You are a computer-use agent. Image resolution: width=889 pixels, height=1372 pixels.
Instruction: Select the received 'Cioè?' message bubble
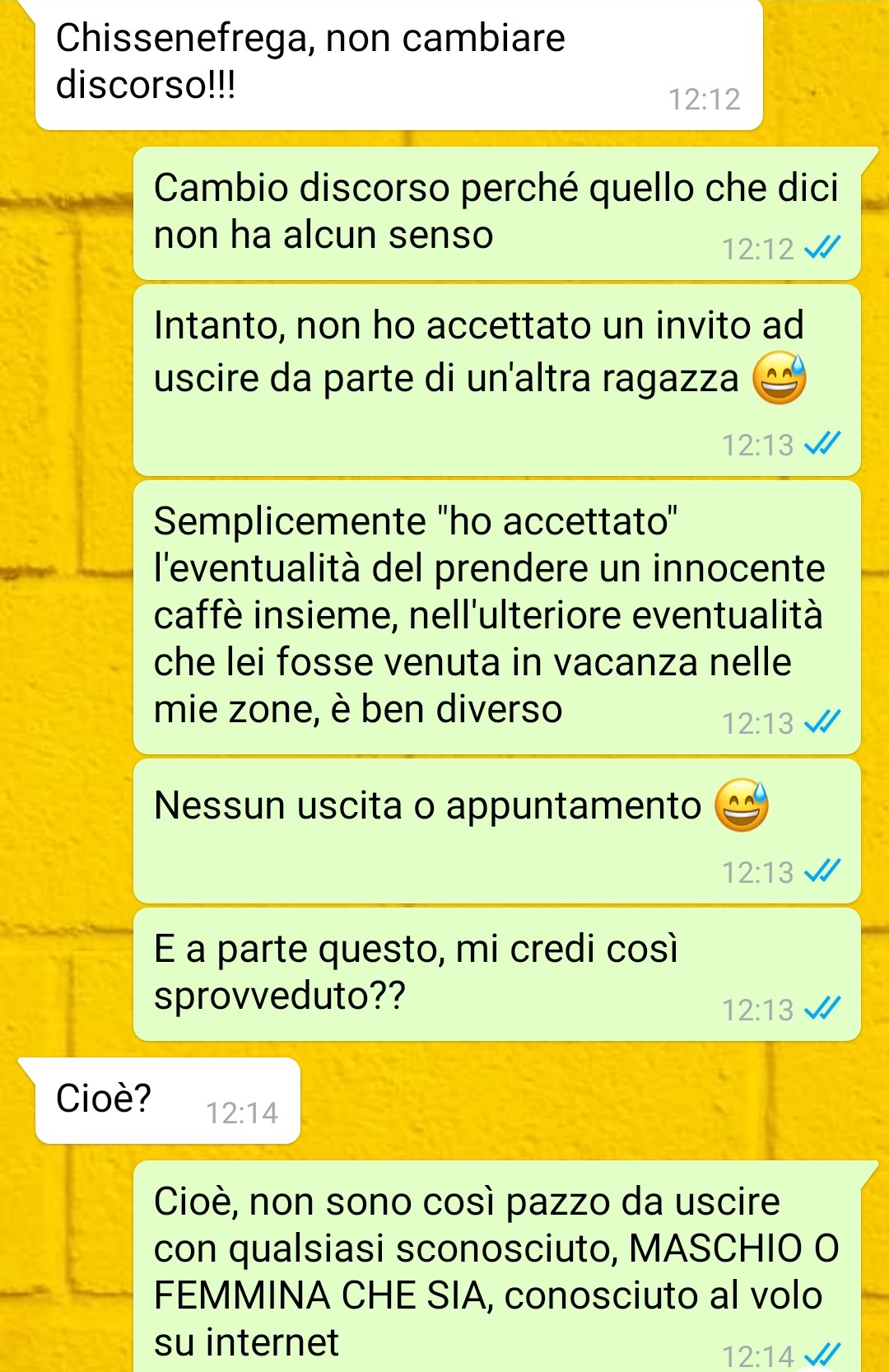tap(168, 1100)
